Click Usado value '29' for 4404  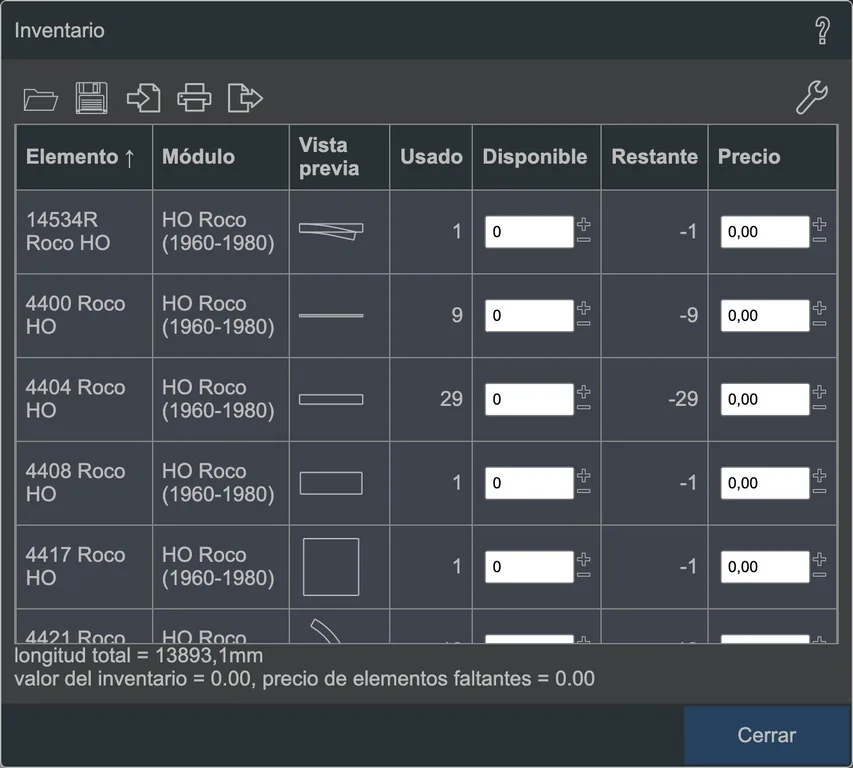tap(451, 399)
